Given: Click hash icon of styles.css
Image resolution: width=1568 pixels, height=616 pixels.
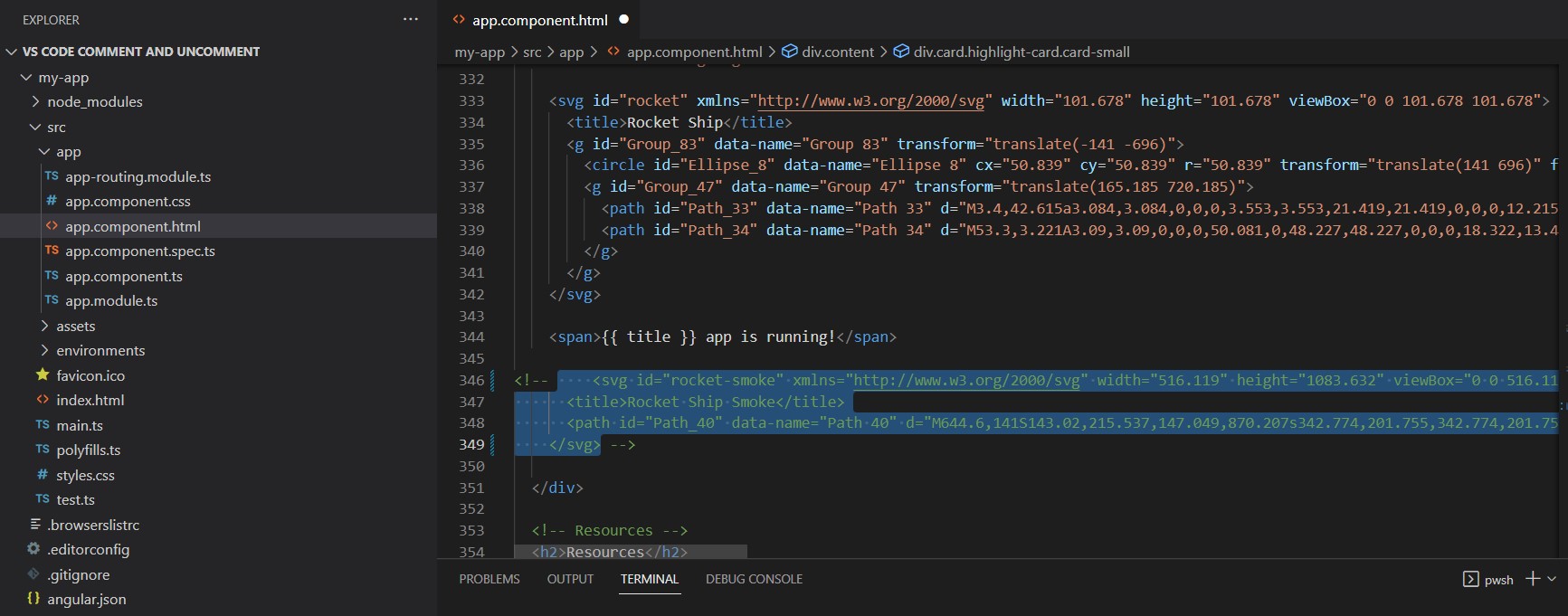Looking at the screenshot, I should coord(43,475).
